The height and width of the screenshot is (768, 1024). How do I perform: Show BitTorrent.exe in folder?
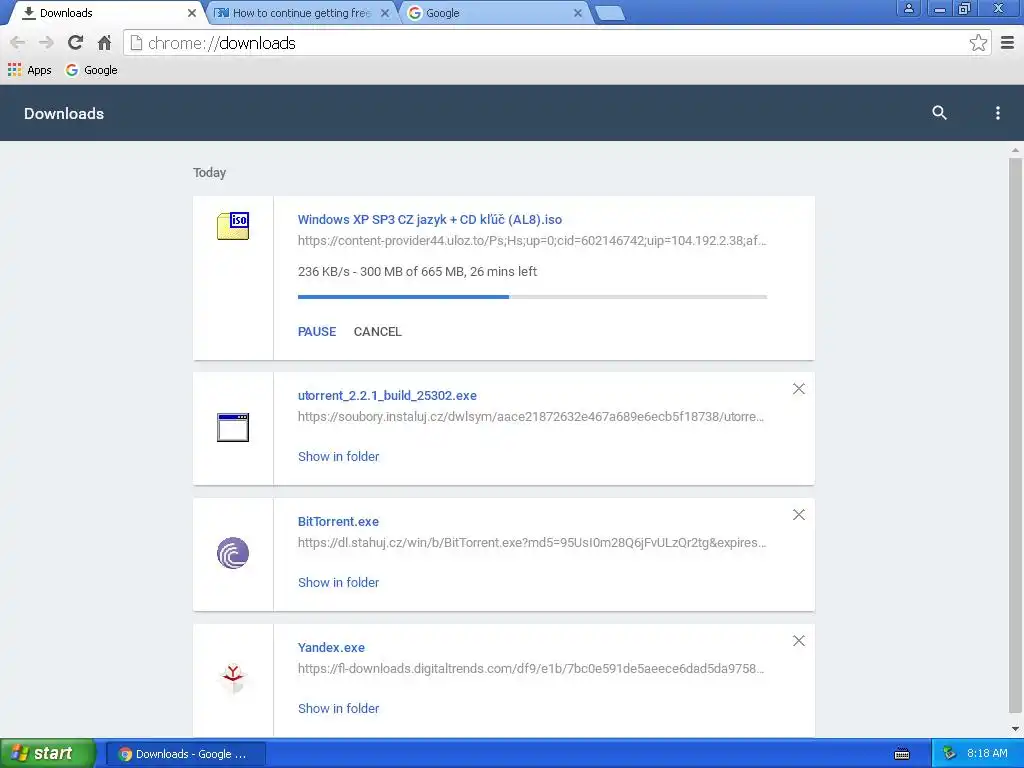[x=338, y=583]
